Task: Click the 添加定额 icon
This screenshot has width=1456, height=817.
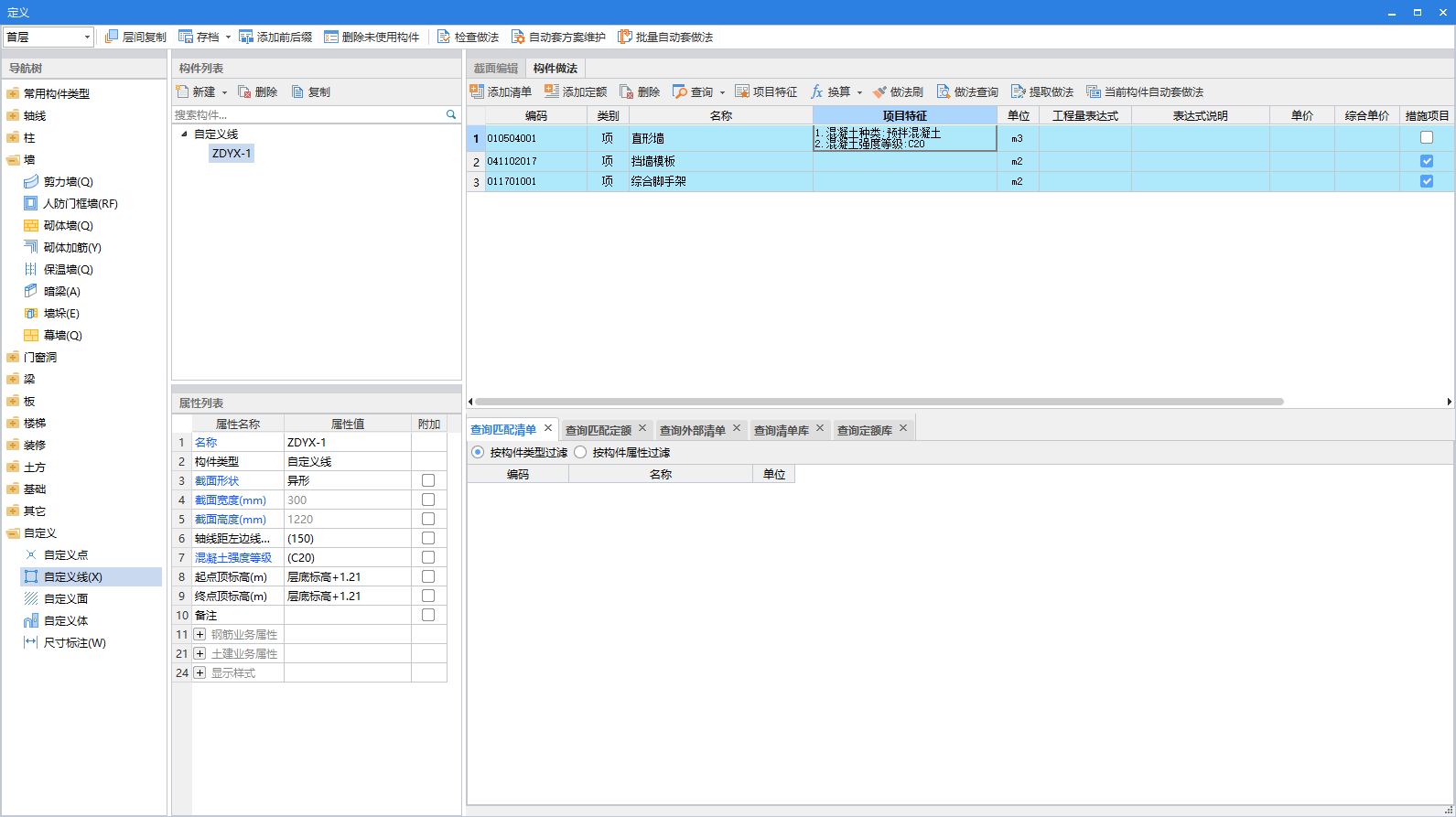Action: 552,91
